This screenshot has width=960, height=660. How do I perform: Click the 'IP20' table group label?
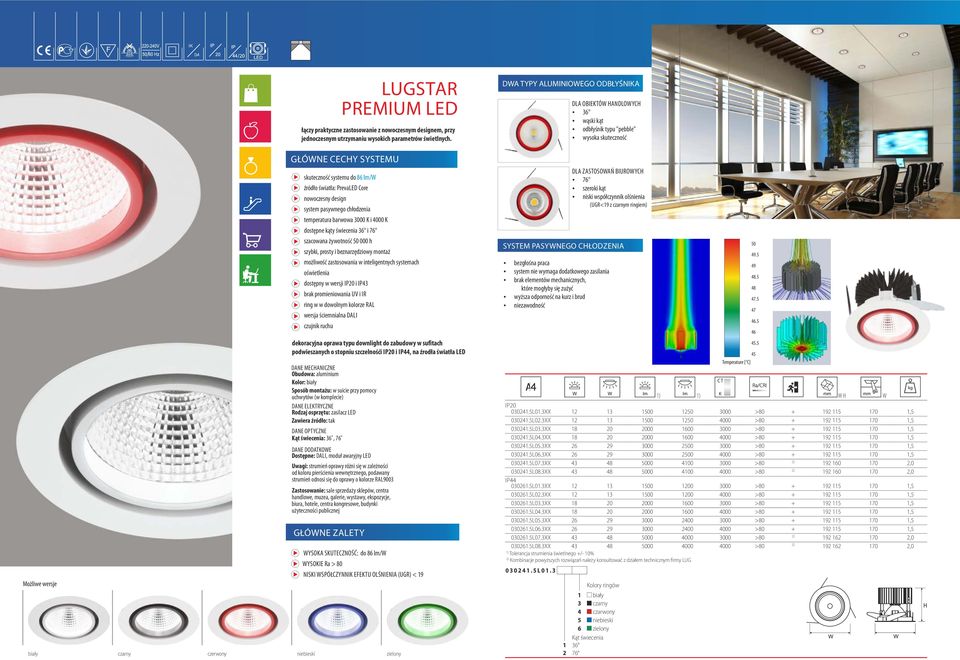[x=511, y=405]
